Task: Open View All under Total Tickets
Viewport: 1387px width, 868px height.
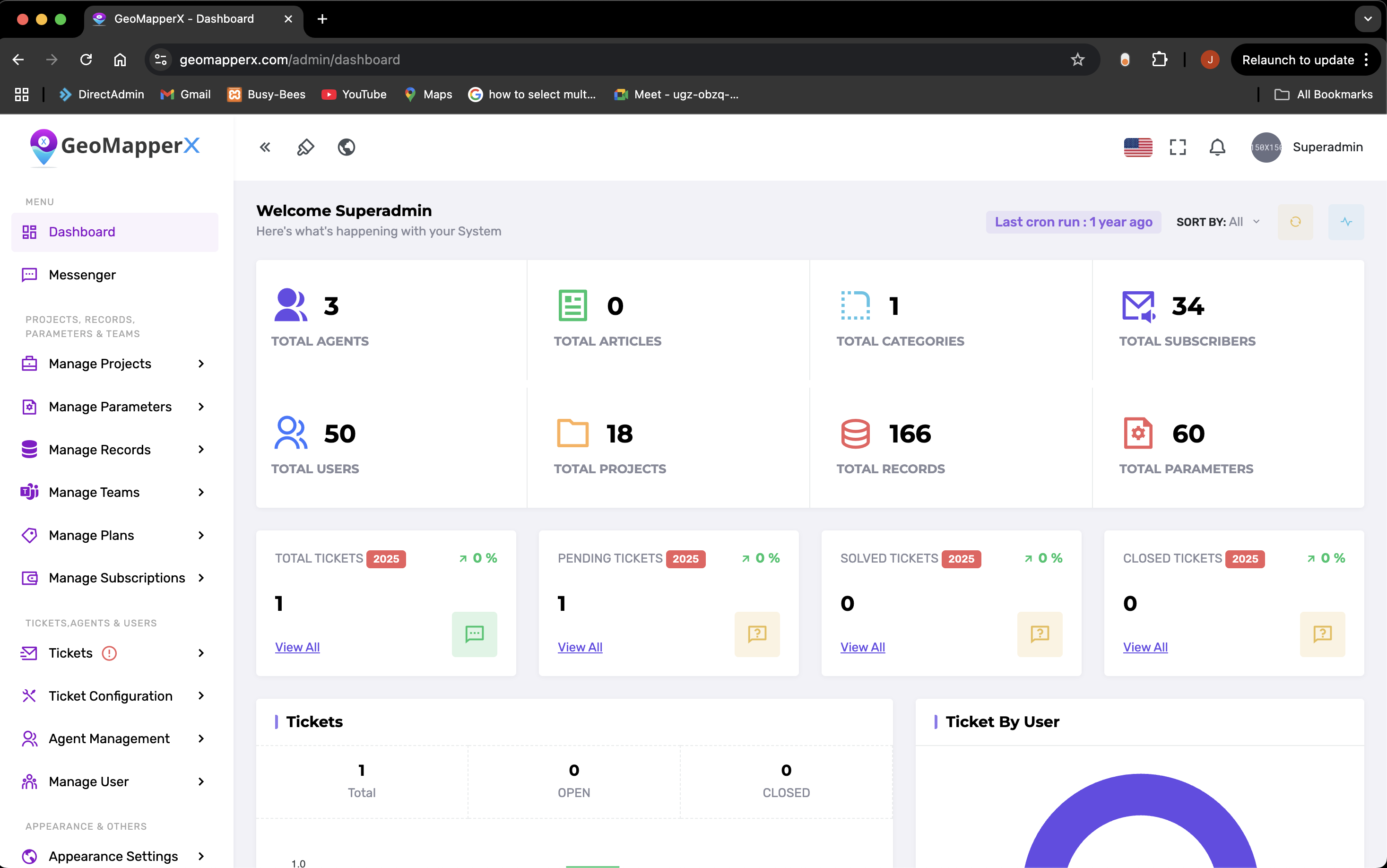Action: 297,648
